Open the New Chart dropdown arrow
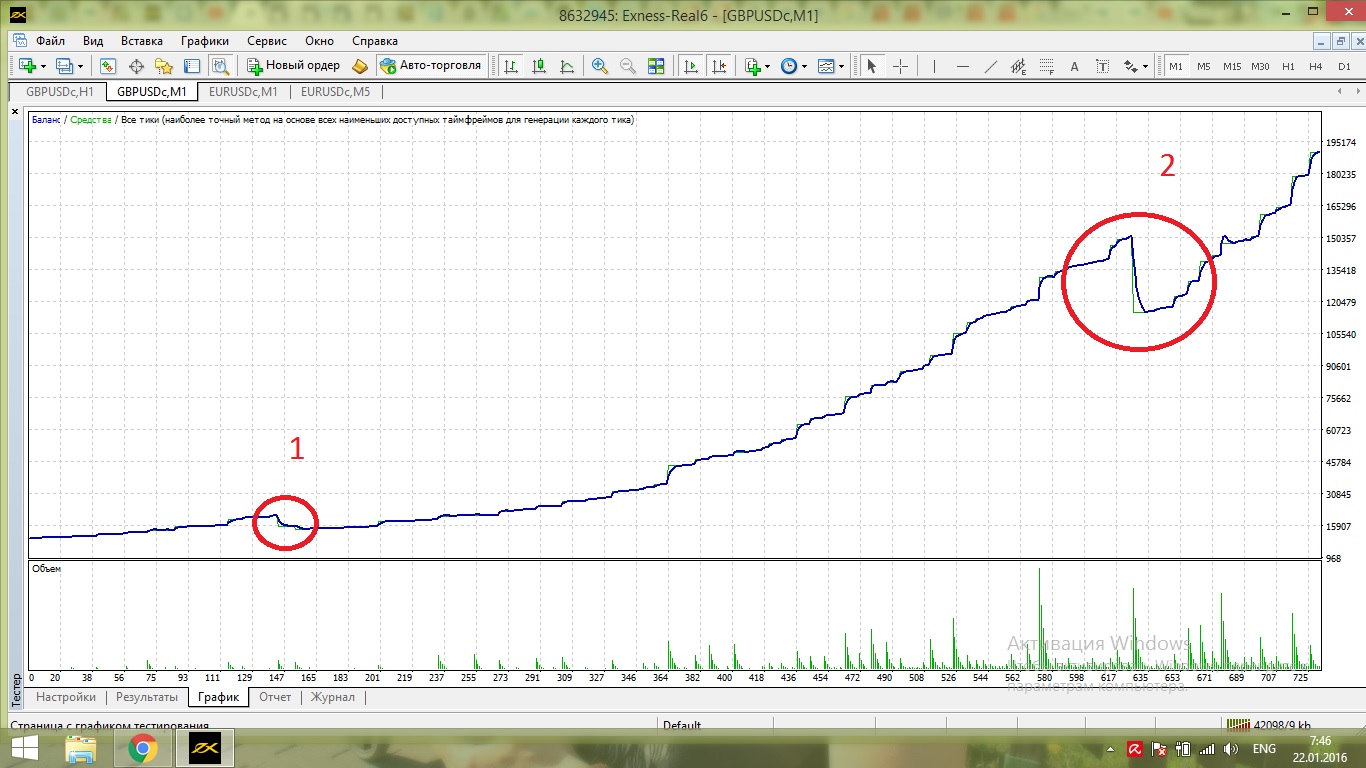1366x768 pixels. [x=43, y=66]
